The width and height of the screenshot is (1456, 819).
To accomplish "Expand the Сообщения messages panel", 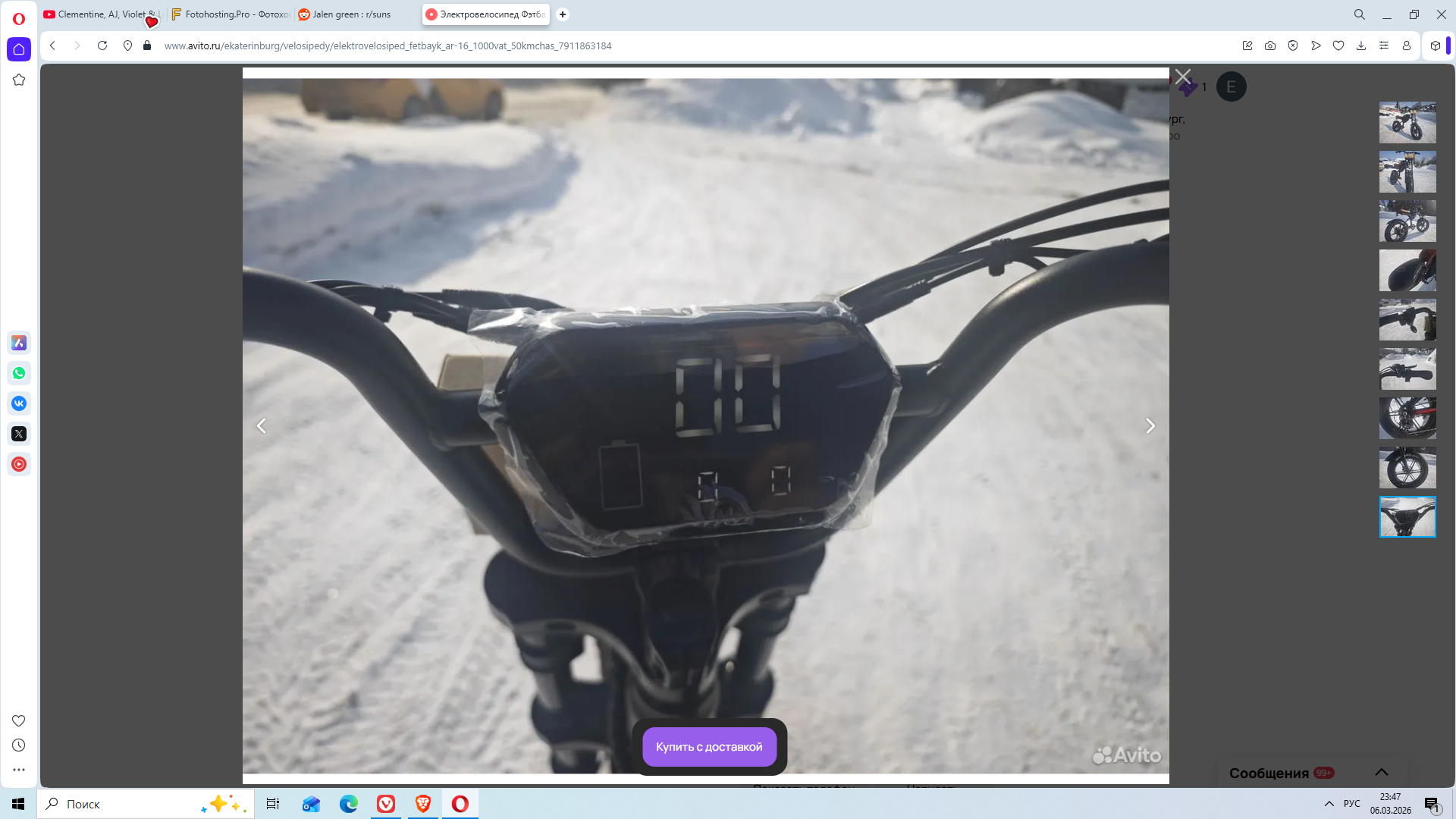I will click(x=1381, y=772).
